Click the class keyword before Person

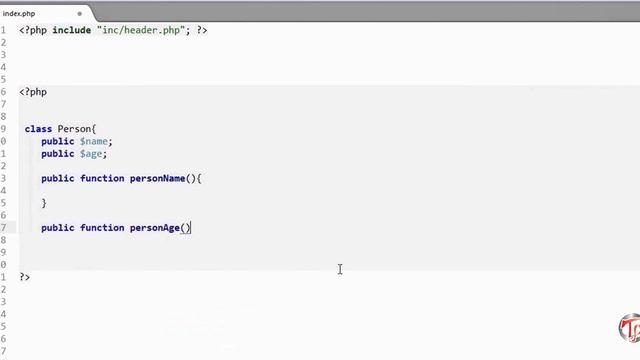(38, 129)
